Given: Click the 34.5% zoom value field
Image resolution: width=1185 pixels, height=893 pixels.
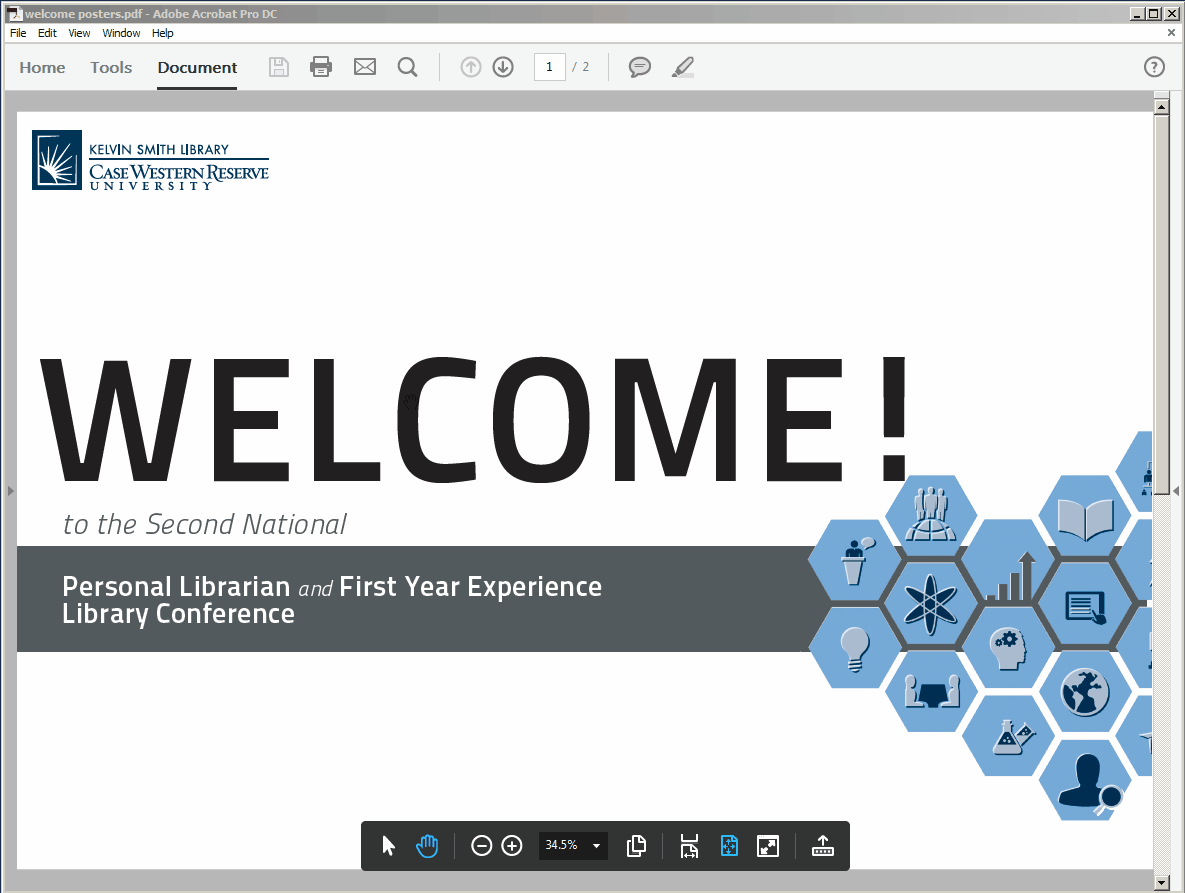Looking at the screenshot, I should [x=562, y=845].
